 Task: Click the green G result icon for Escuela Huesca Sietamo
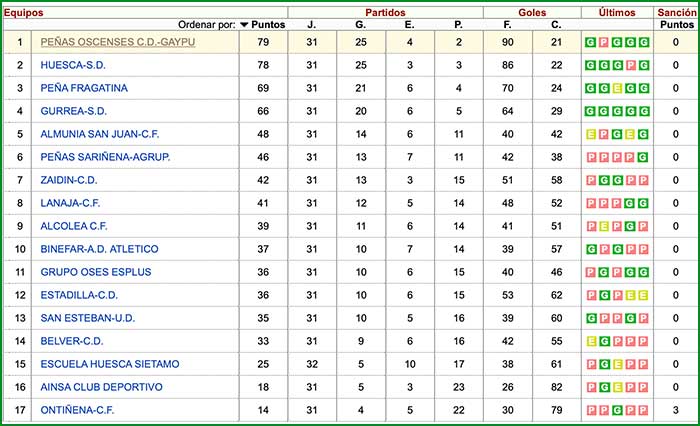coord(604,364)
